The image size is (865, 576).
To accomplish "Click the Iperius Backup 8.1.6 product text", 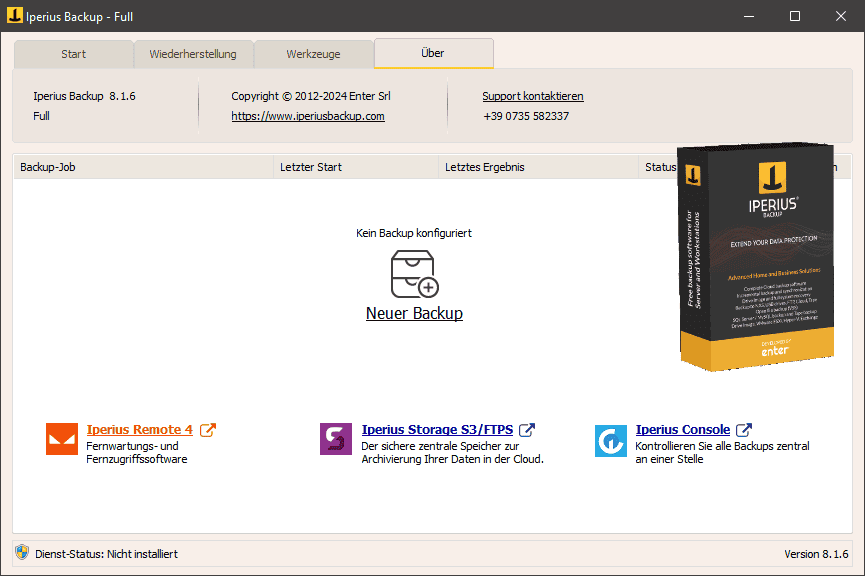I will (x=84, y=96).
